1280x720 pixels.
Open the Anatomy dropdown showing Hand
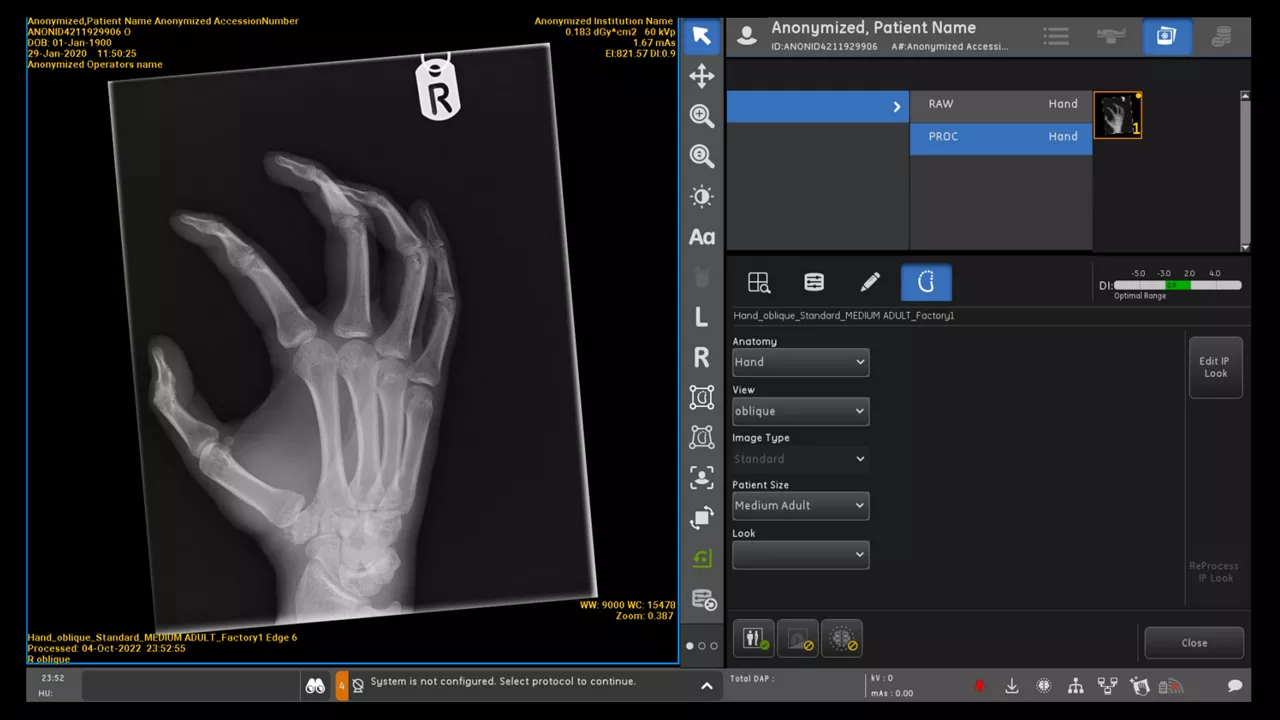tap(800, 362)
